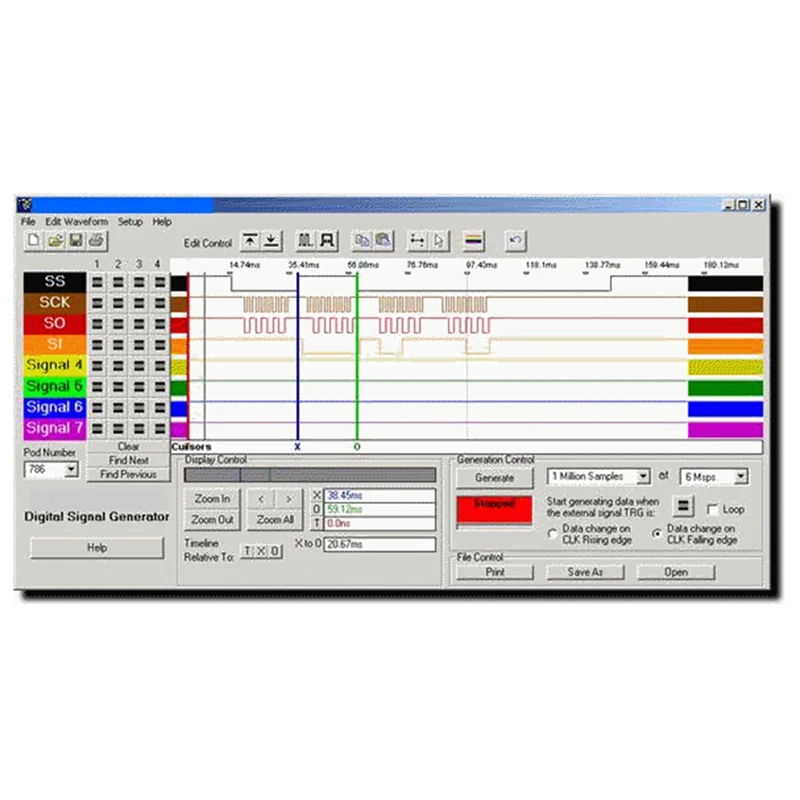Click the Display Control position scrollbar

310,475
